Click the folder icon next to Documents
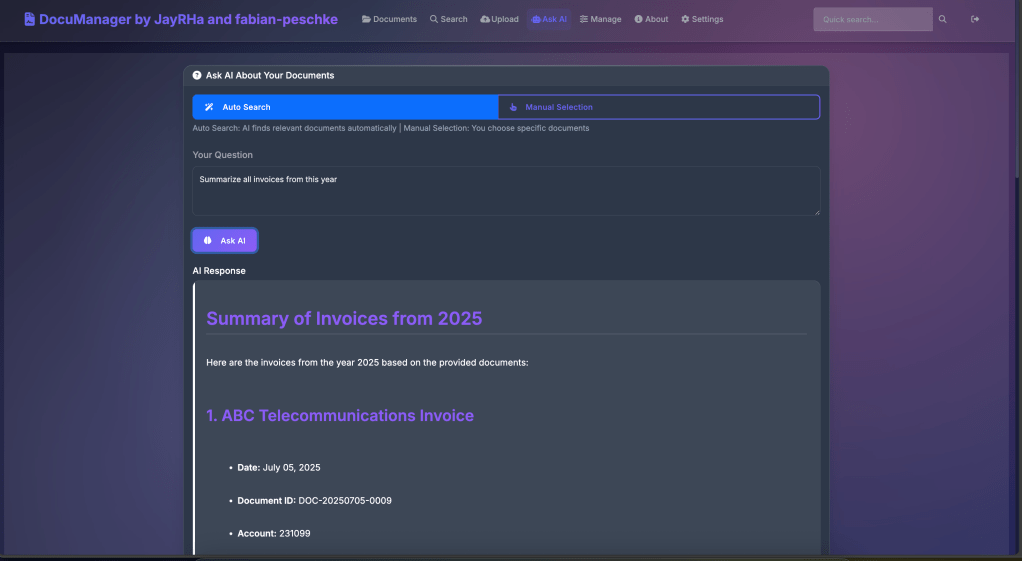 (x=366, y=19)
